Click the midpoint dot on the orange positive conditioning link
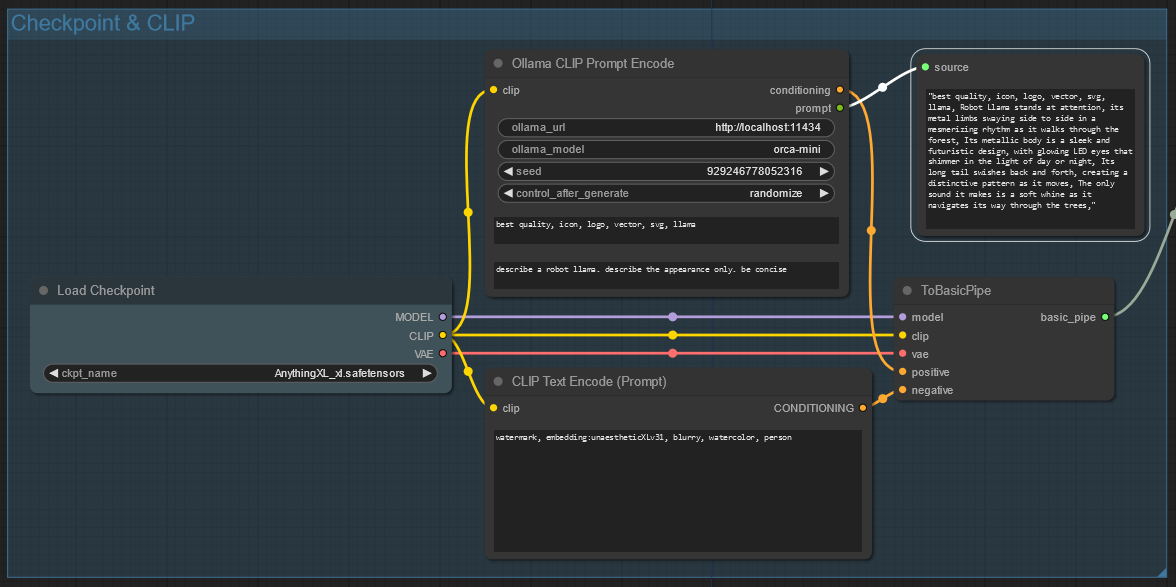Viewport: 1176px width, 587px height. [871, 231]
